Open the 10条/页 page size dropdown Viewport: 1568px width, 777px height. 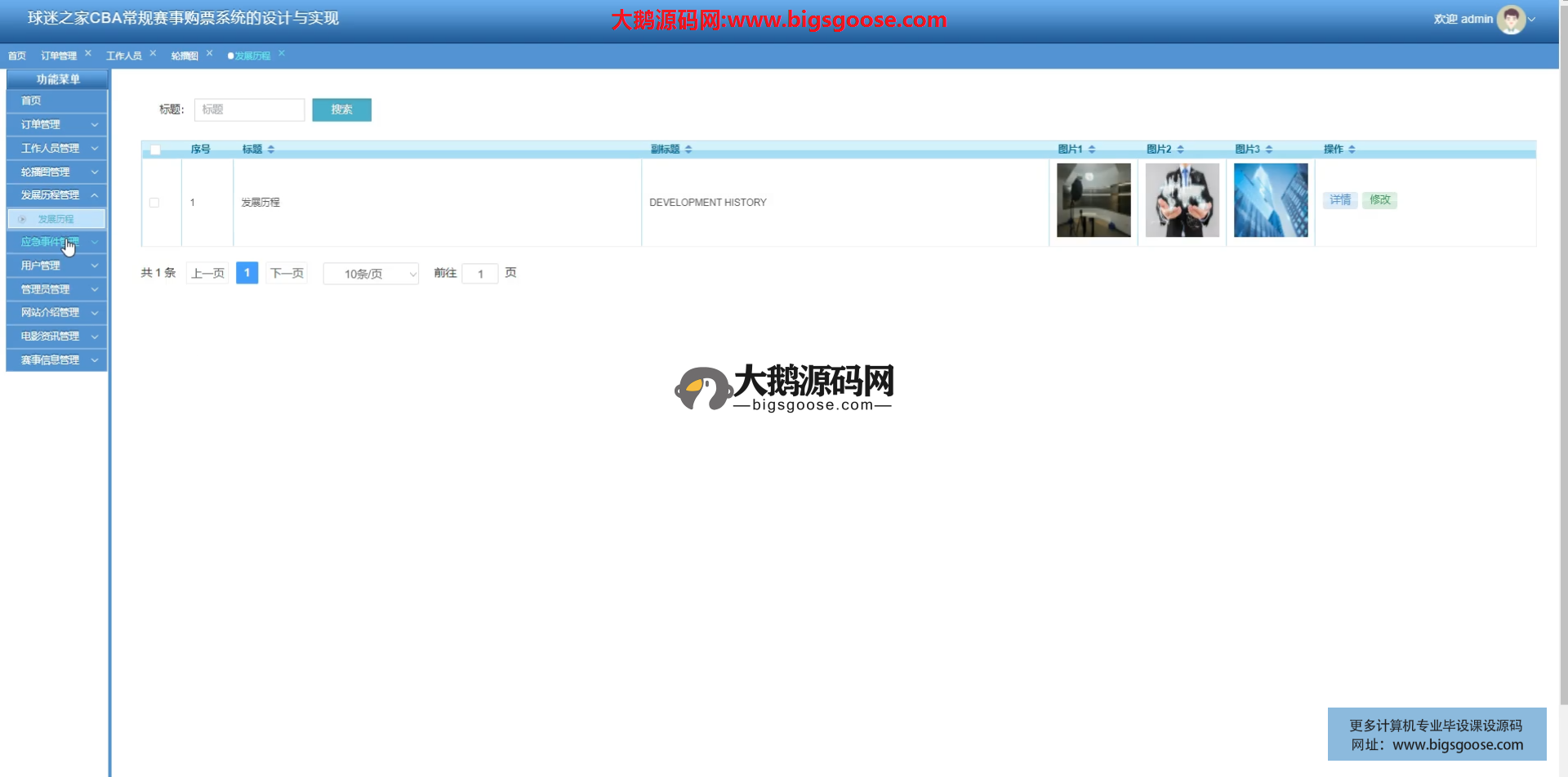click(371, 274)
